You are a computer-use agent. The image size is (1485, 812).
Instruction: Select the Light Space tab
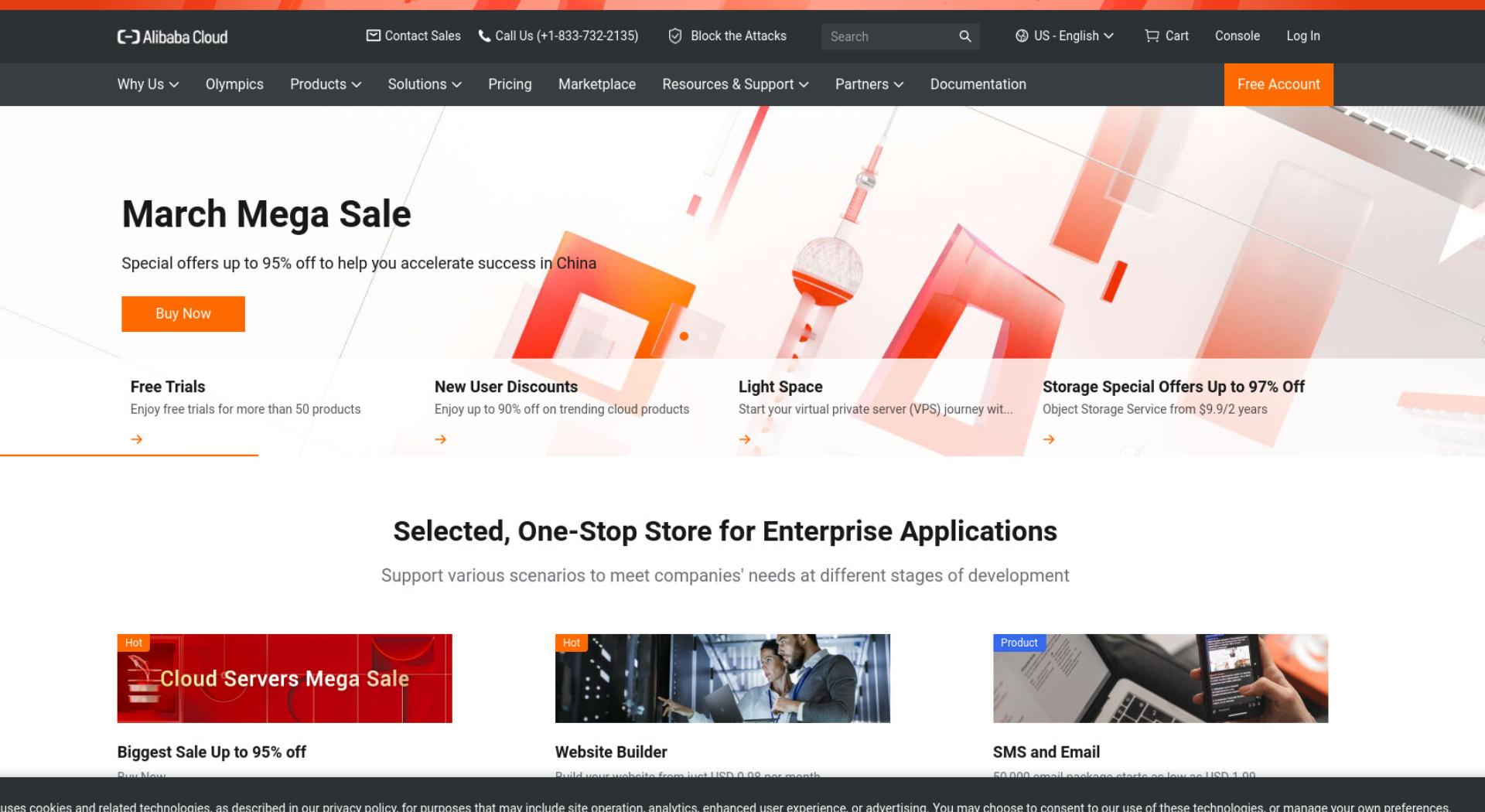coord(780,387)
